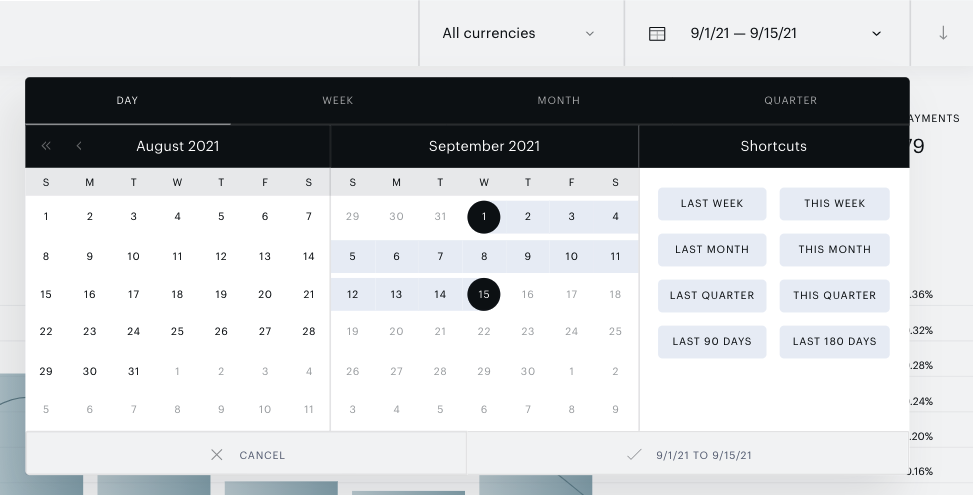The image size is (973, 495).
Task: Select September 15 end date
Action: point(484,295)
